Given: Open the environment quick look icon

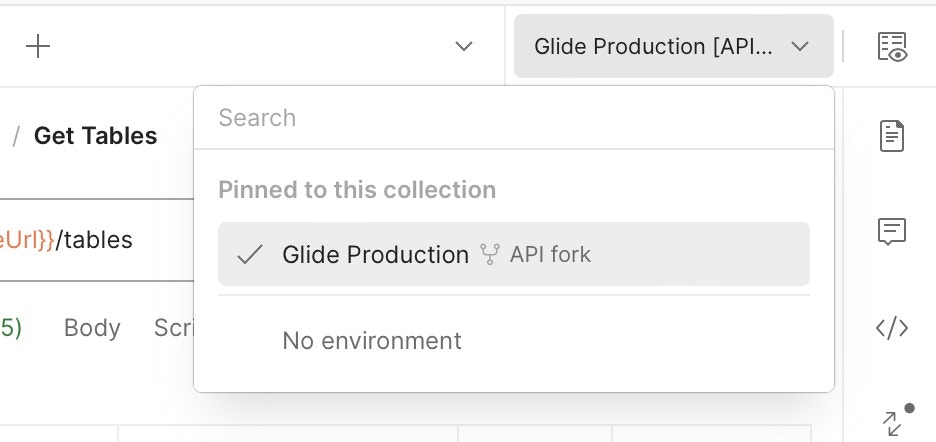Looking at the screenshot, I should (892, 46).
